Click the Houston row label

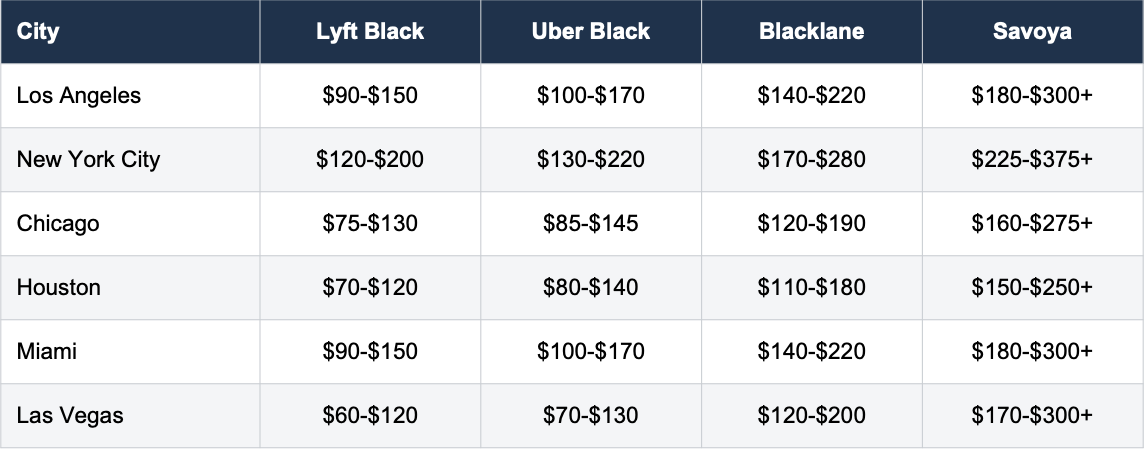pos(59,288)
